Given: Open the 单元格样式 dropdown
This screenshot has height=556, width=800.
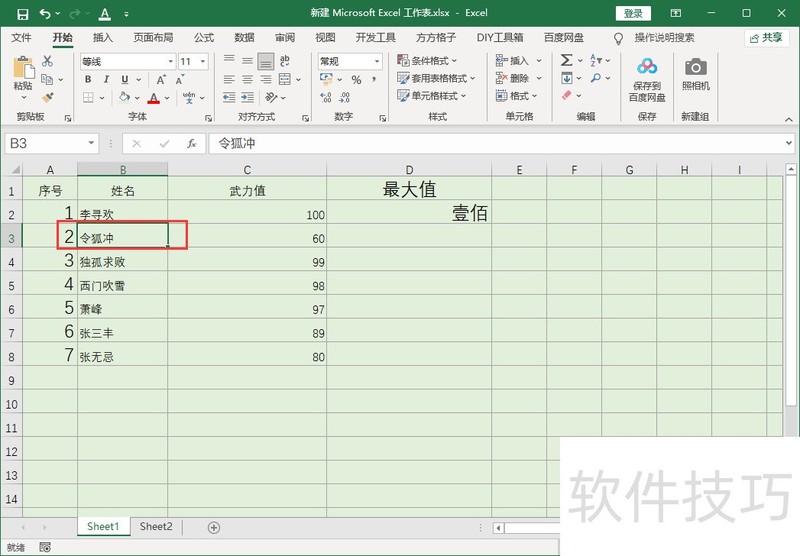Looking at the screenshot, I should pos(432,95).
